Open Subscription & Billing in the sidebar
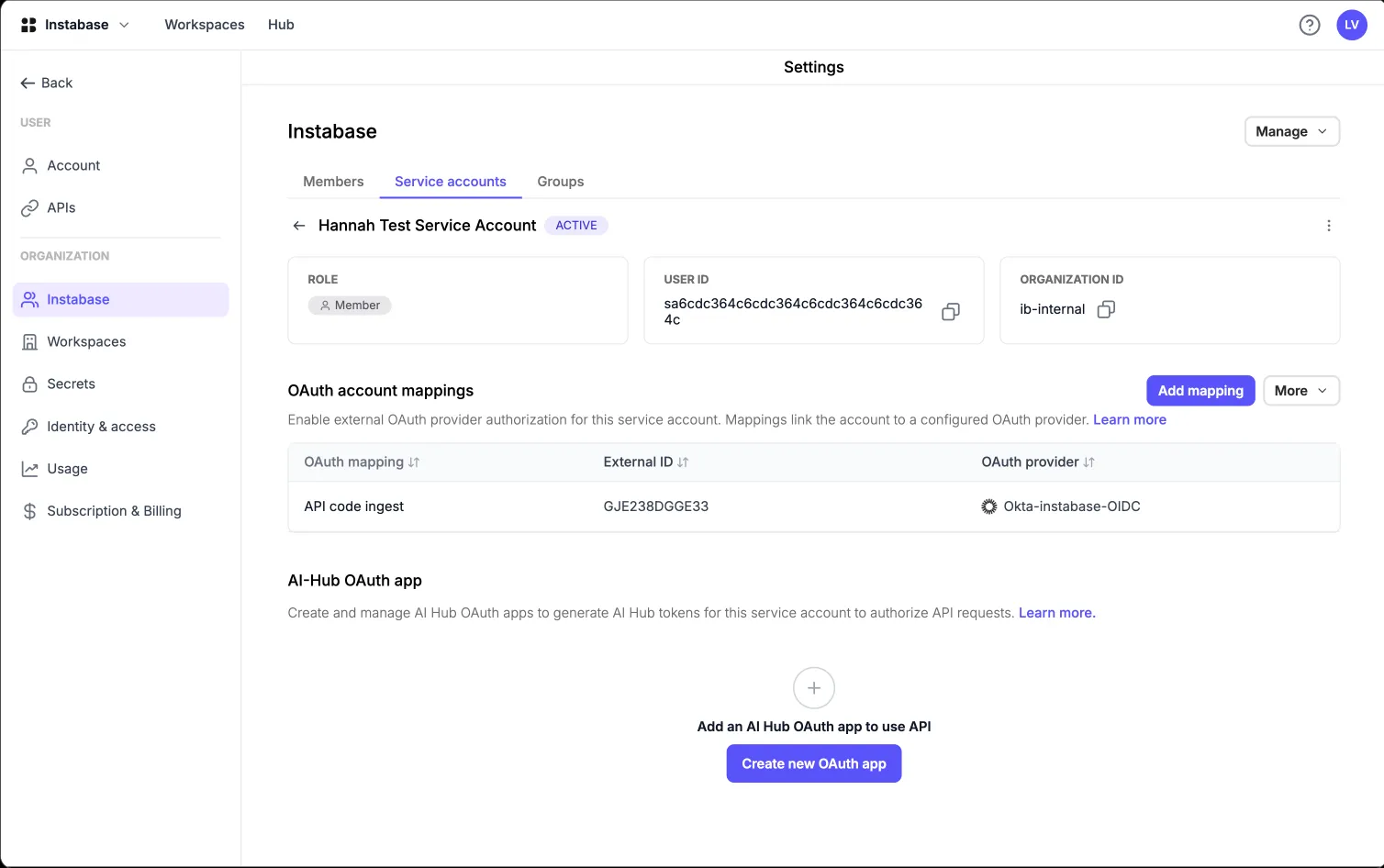Image resolution: width=1384 pixels, height=868 pixels. 120,511
